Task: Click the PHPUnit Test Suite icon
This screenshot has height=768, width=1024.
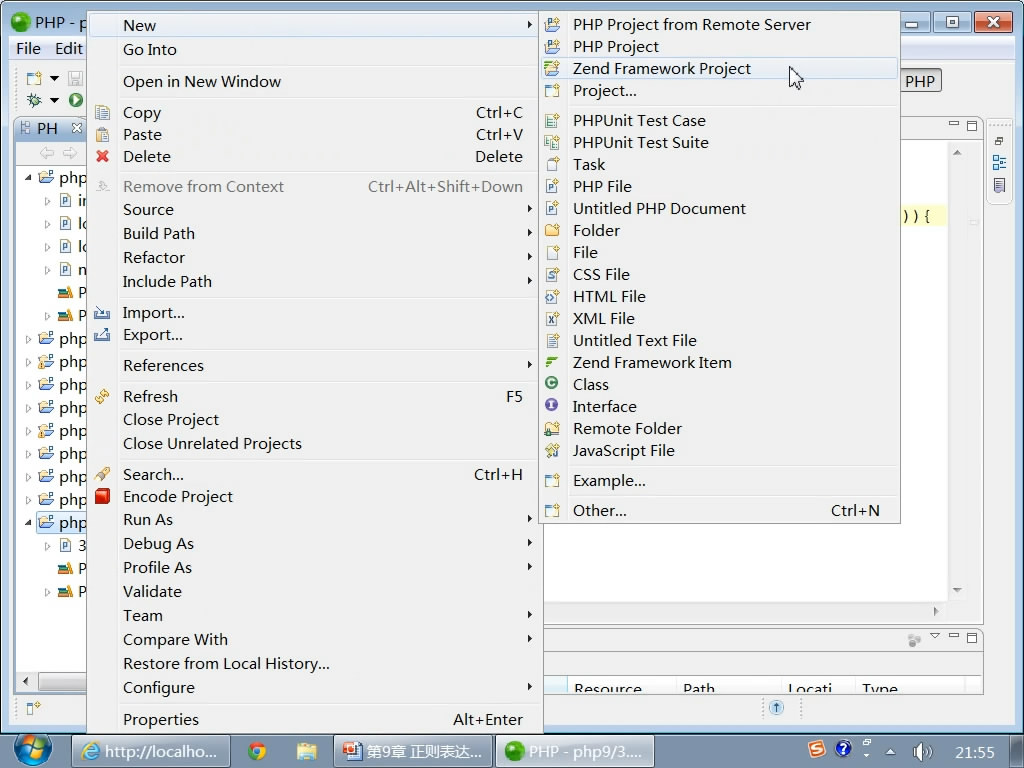Action: coord(552,142)
